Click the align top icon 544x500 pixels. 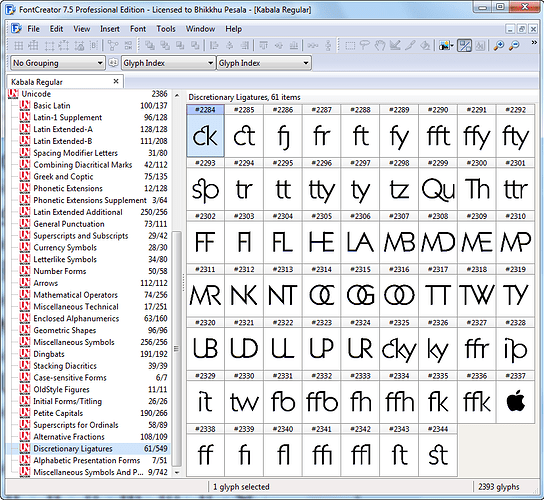(264, 45)
